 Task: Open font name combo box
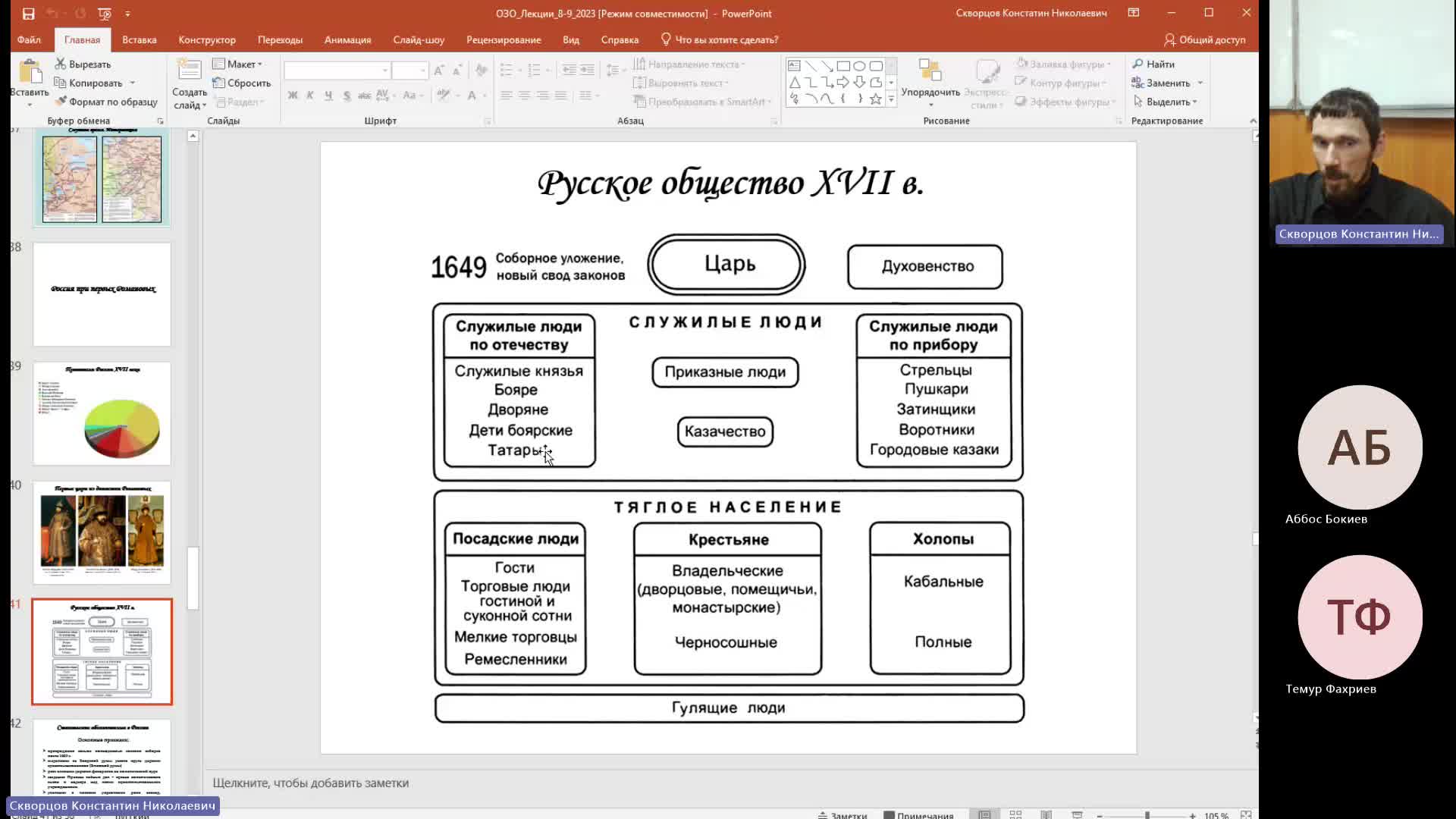click(x=337, y=71)
